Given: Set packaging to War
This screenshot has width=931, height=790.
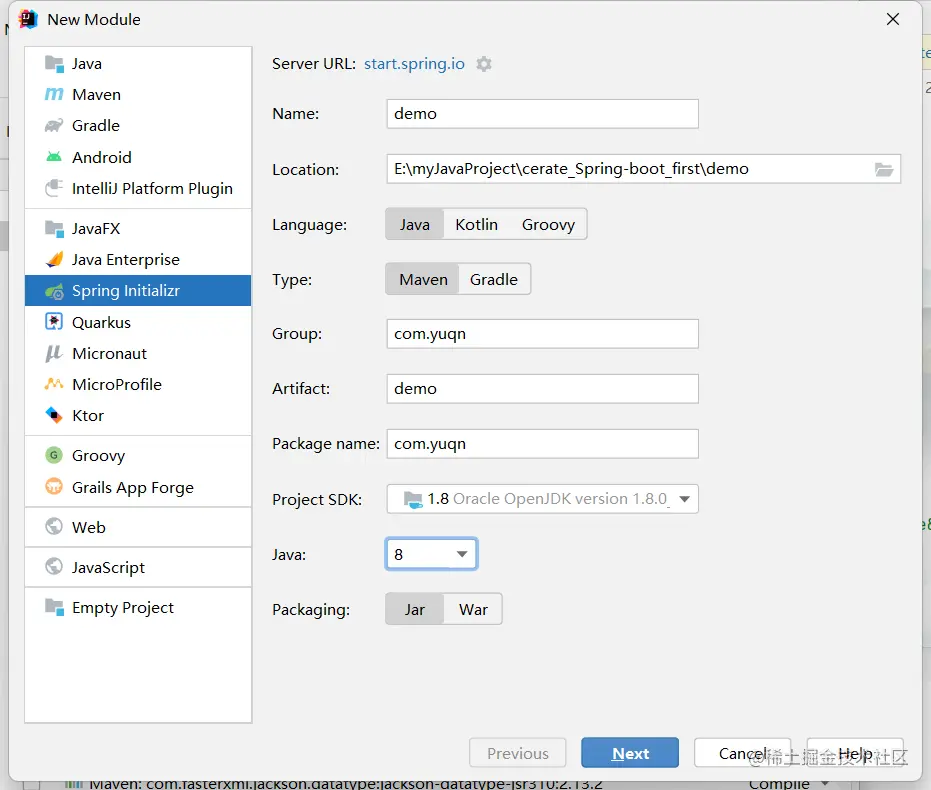Looking at the screenshot, I should (473, 609).
